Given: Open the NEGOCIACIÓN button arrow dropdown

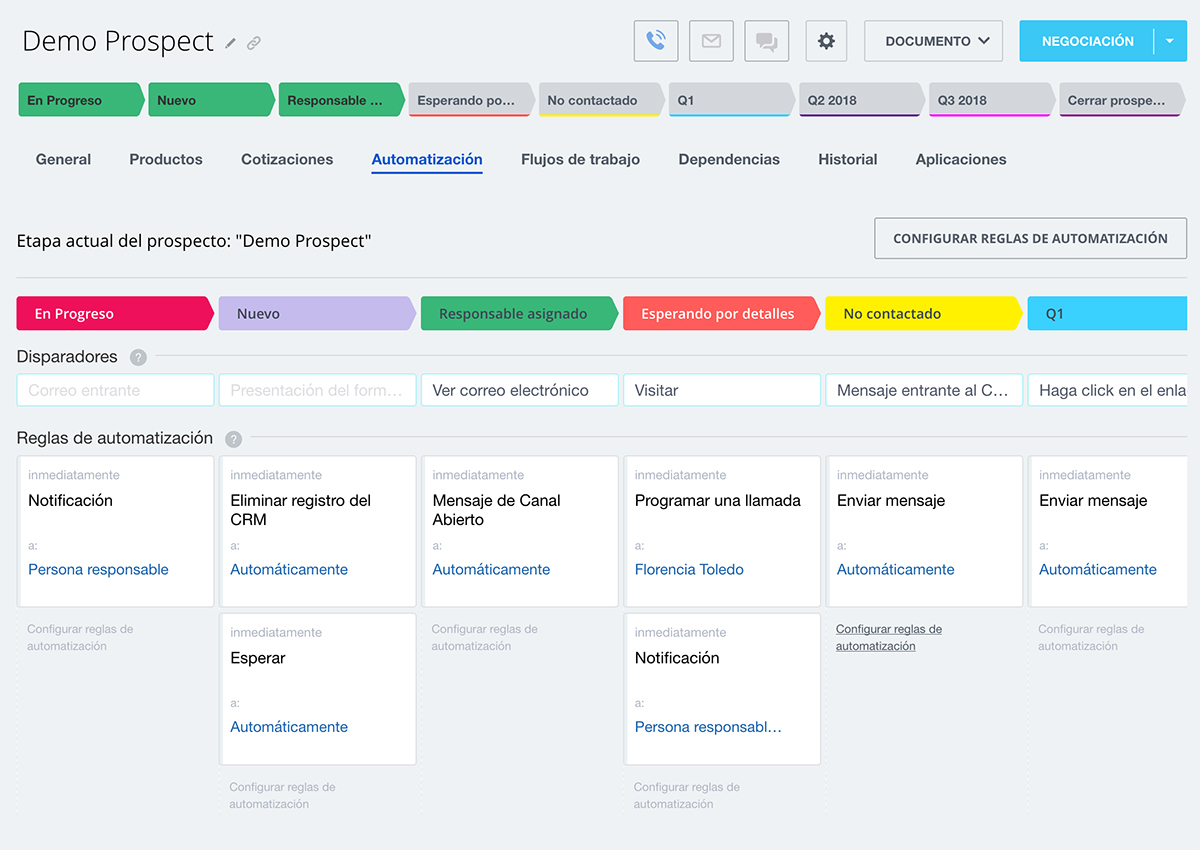Looking at the screenshot, I should coord(1169,41).
